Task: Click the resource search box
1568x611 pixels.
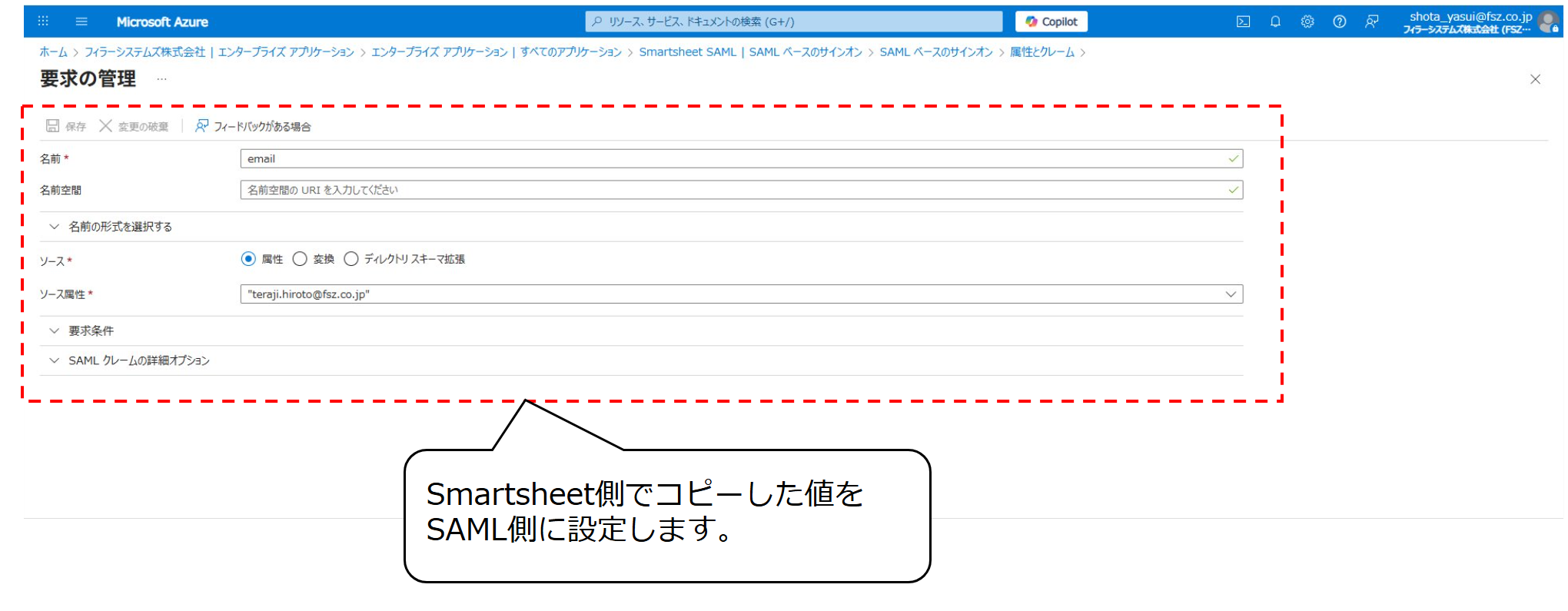Action: pyautogui.click(x=794, y=22)
